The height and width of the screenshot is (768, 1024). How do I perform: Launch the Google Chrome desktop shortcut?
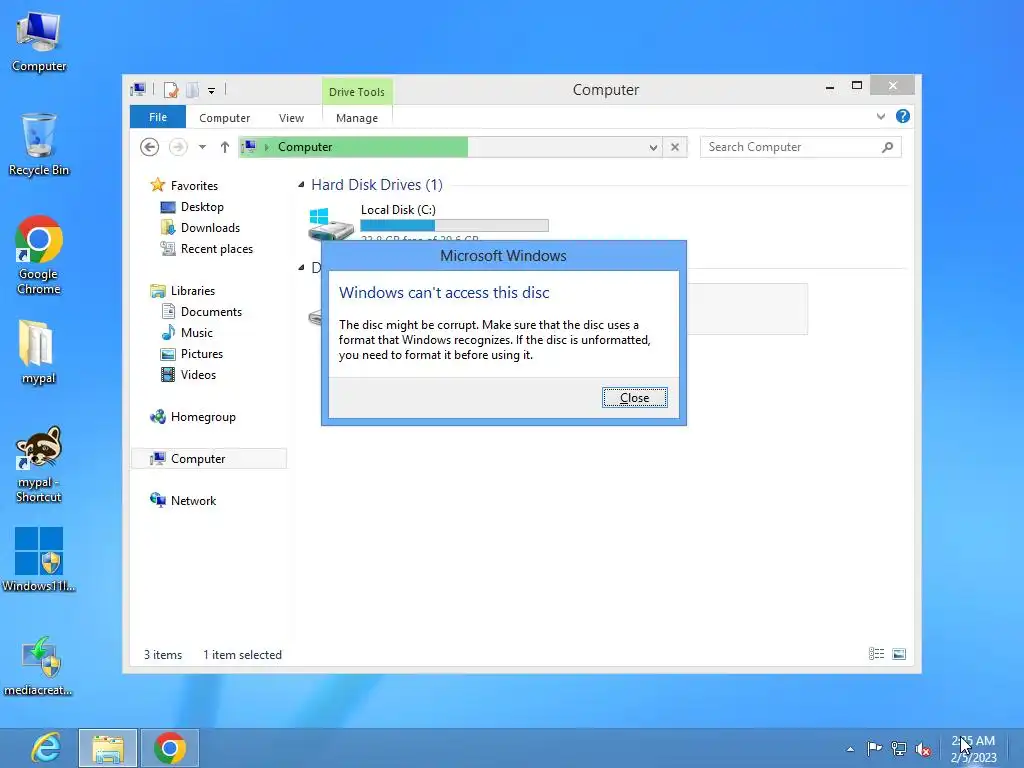click(x=39, y=255)
